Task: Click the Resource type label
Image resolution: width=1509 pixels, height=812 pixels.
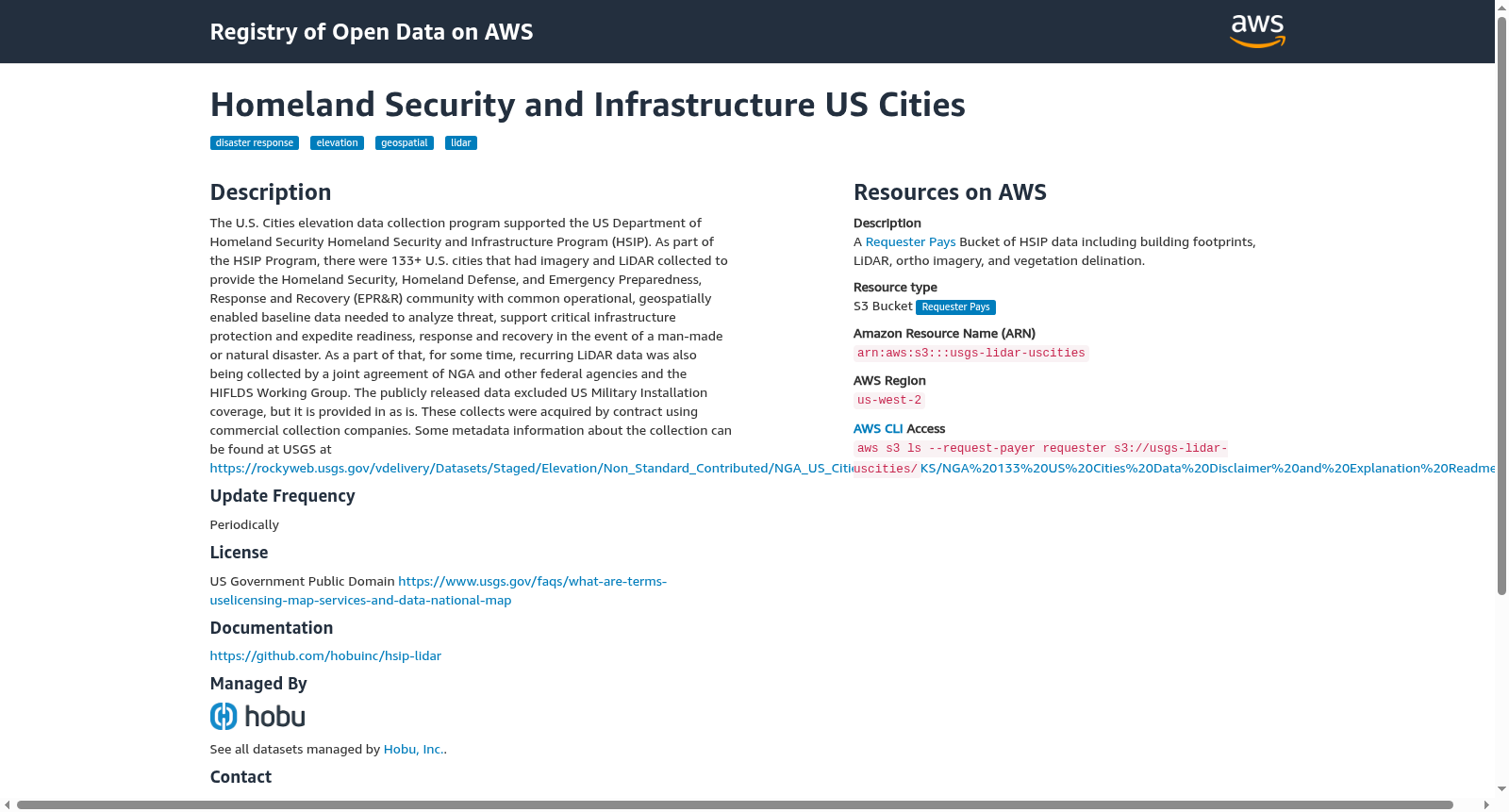Action: [895, 288]
